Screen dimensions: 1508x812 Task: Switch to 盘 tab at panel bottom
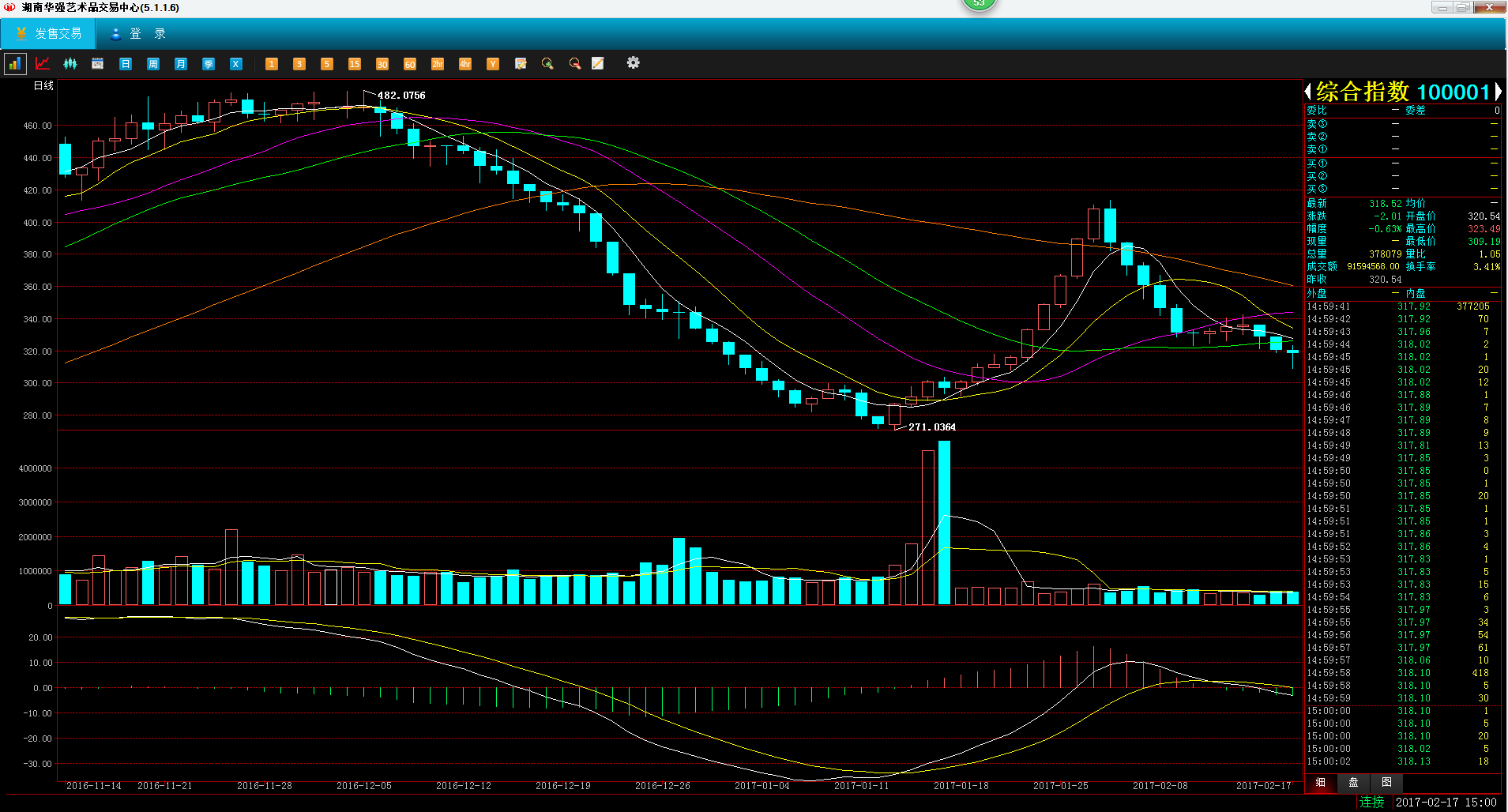[x=1353, y=783]
